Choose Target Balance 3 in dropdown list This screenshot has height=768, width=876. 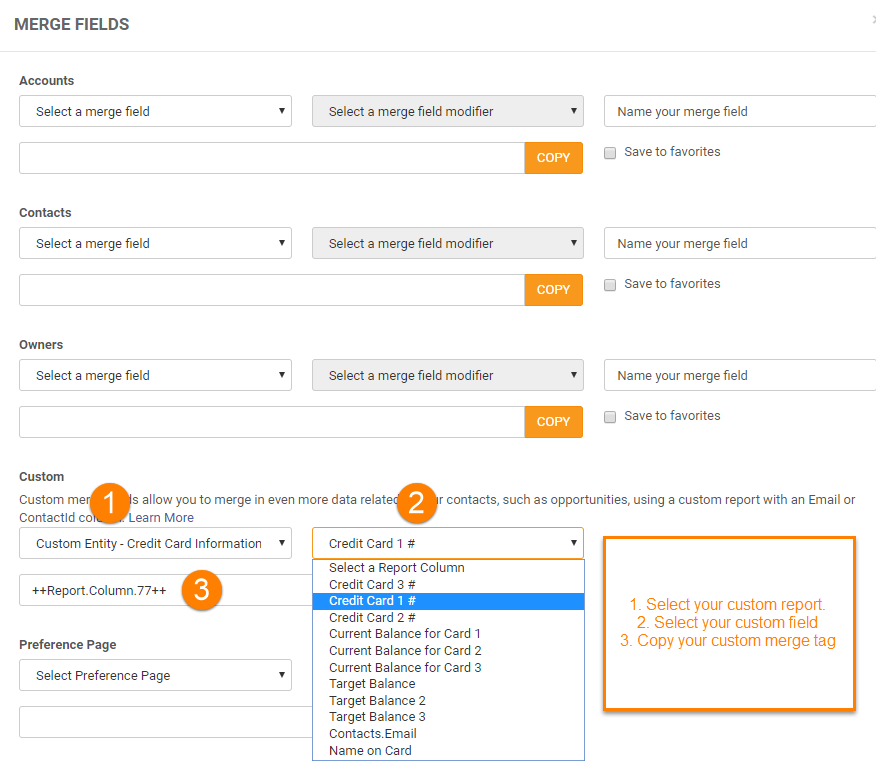[x=377, y=716]
